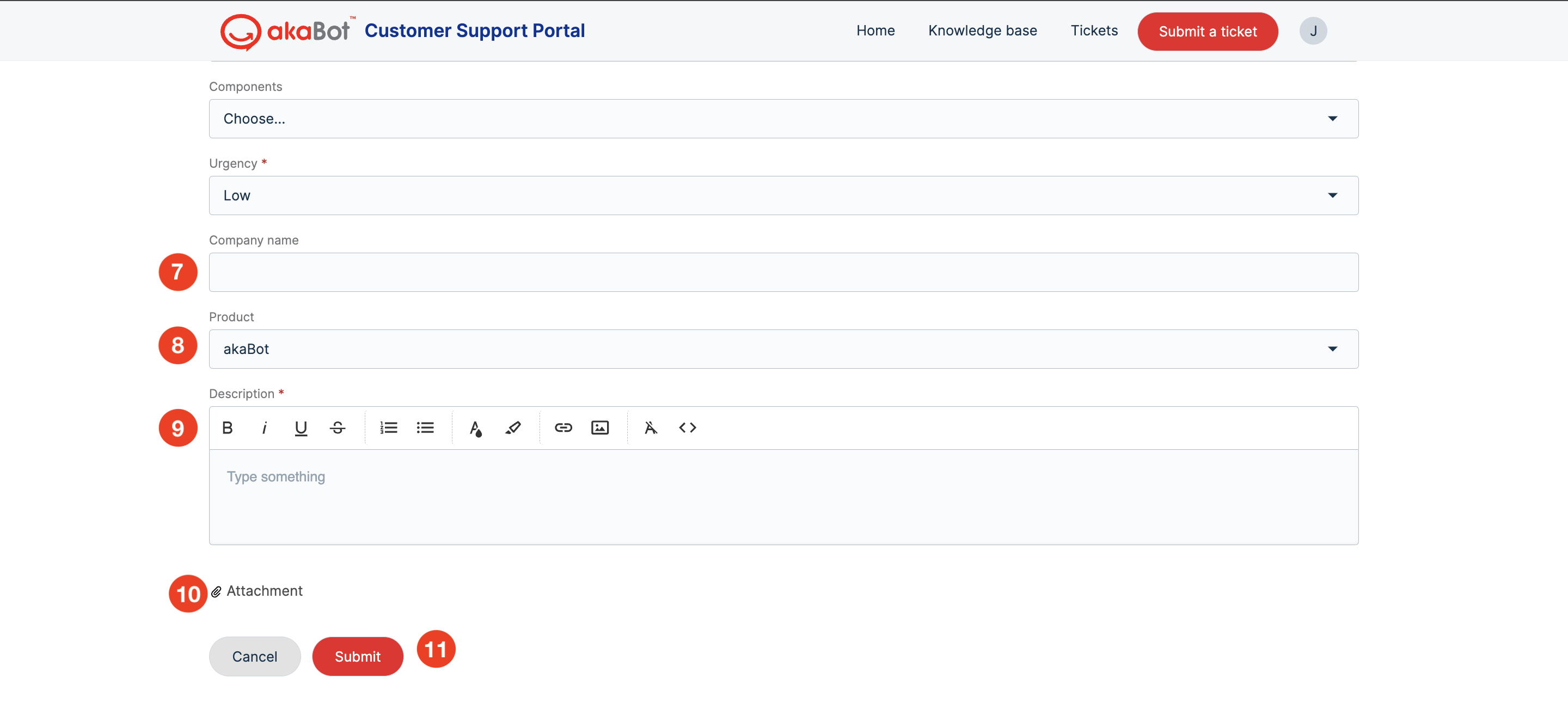1568x721 pixels.
Task: Clear text formatting in editor
Action: [651, 427]
